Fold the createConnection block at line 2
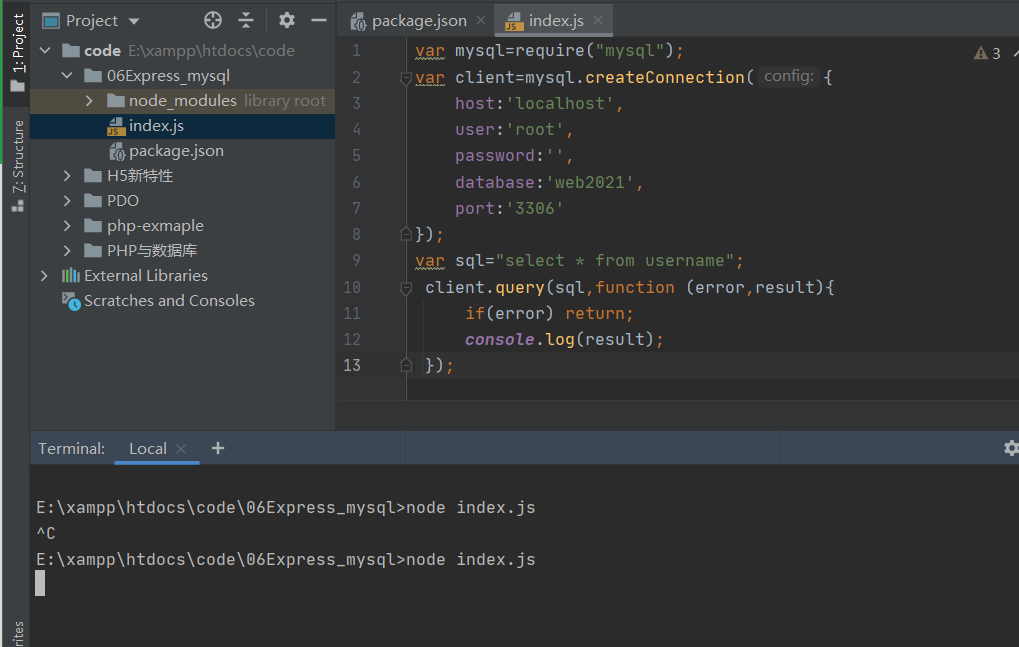 pyautogui.click(x=406, y=79)
